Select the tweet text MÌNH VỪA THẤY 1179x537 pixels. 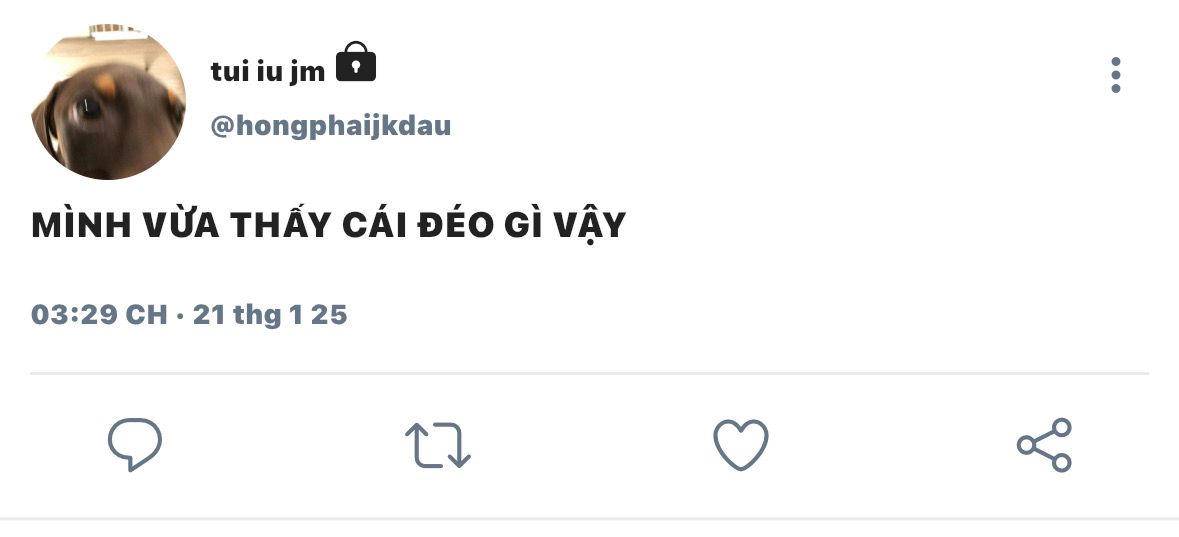[183, 225]
